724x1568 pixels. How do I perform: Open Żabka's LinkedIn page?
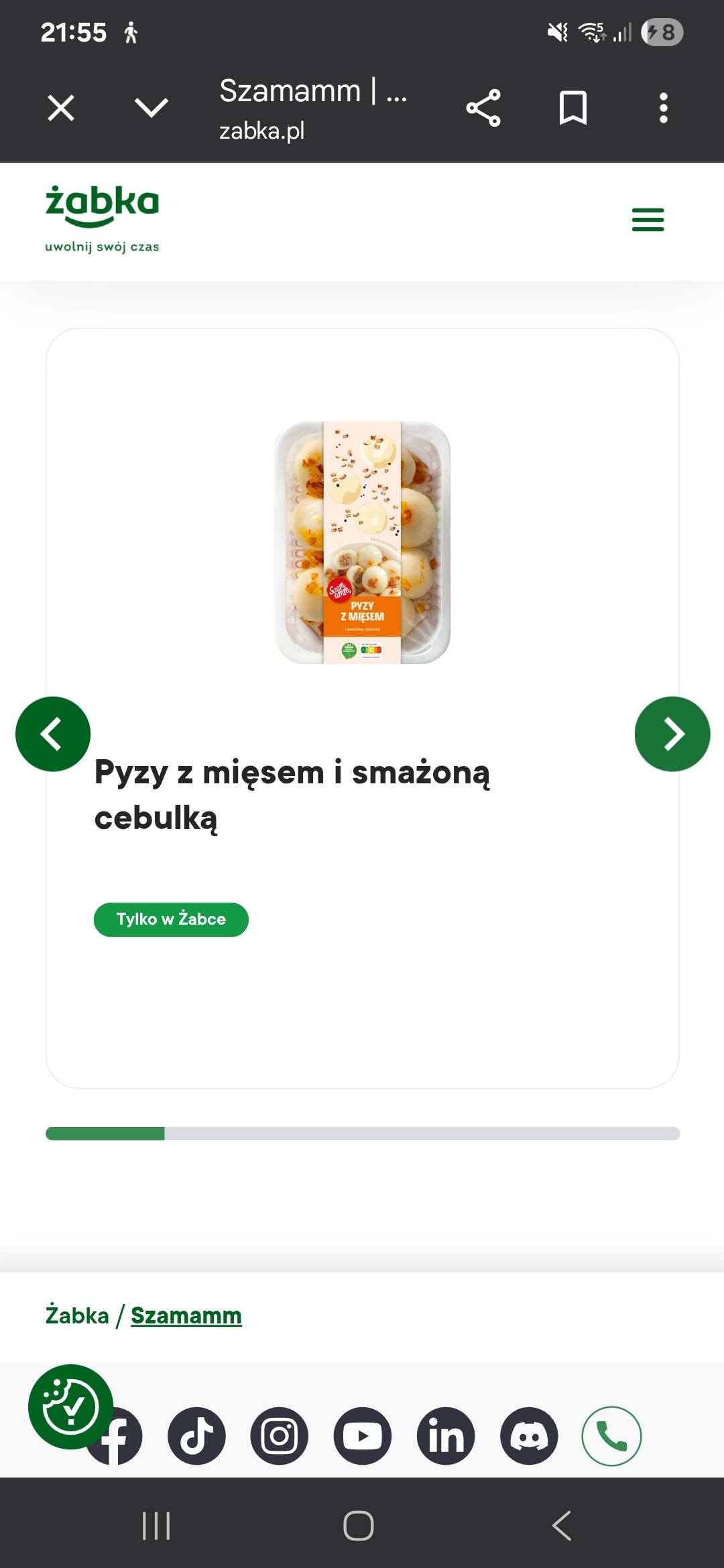click(x=446, y=1436)
